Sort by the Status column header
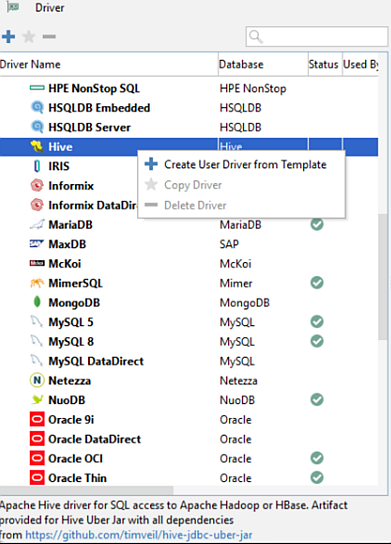 tap(325, 64)
